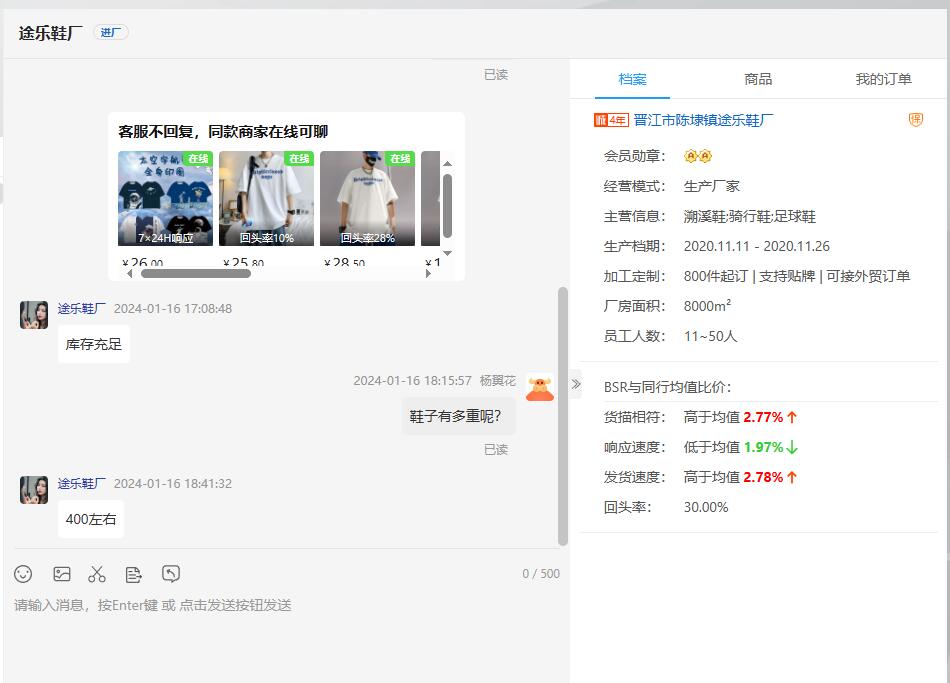
Task: Open the 我的订单 tab
Action: point(883,79)
